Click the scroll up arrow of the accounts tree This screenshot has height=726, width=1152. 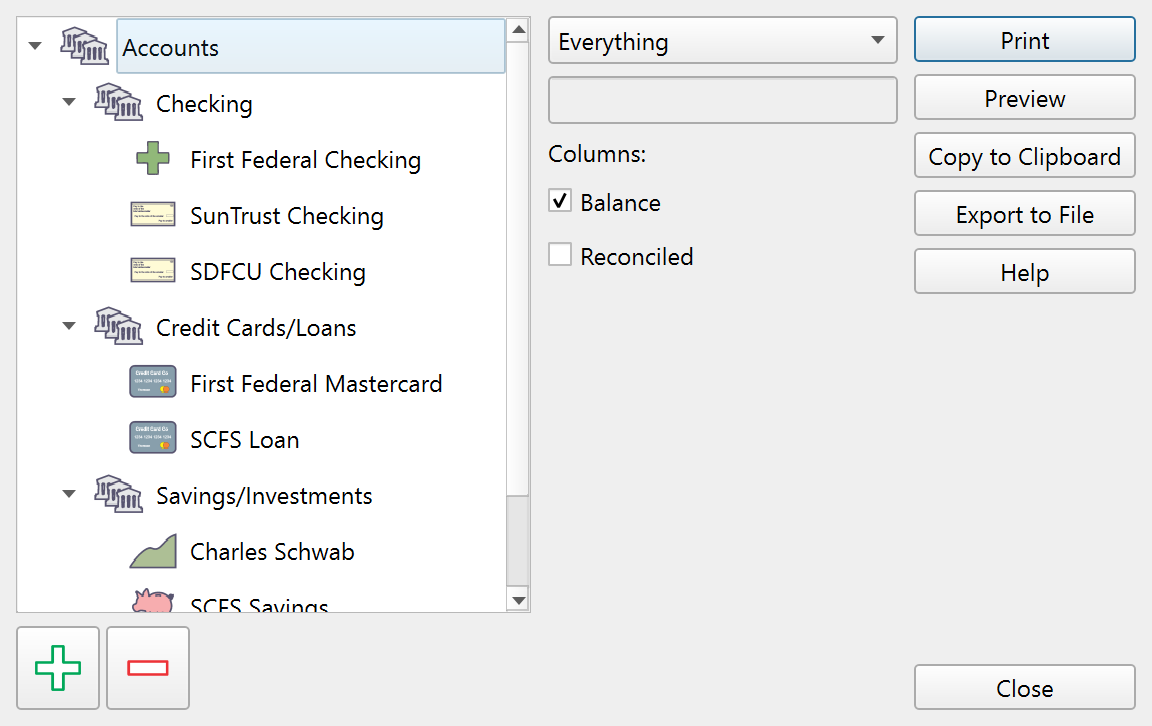(519, 30)
